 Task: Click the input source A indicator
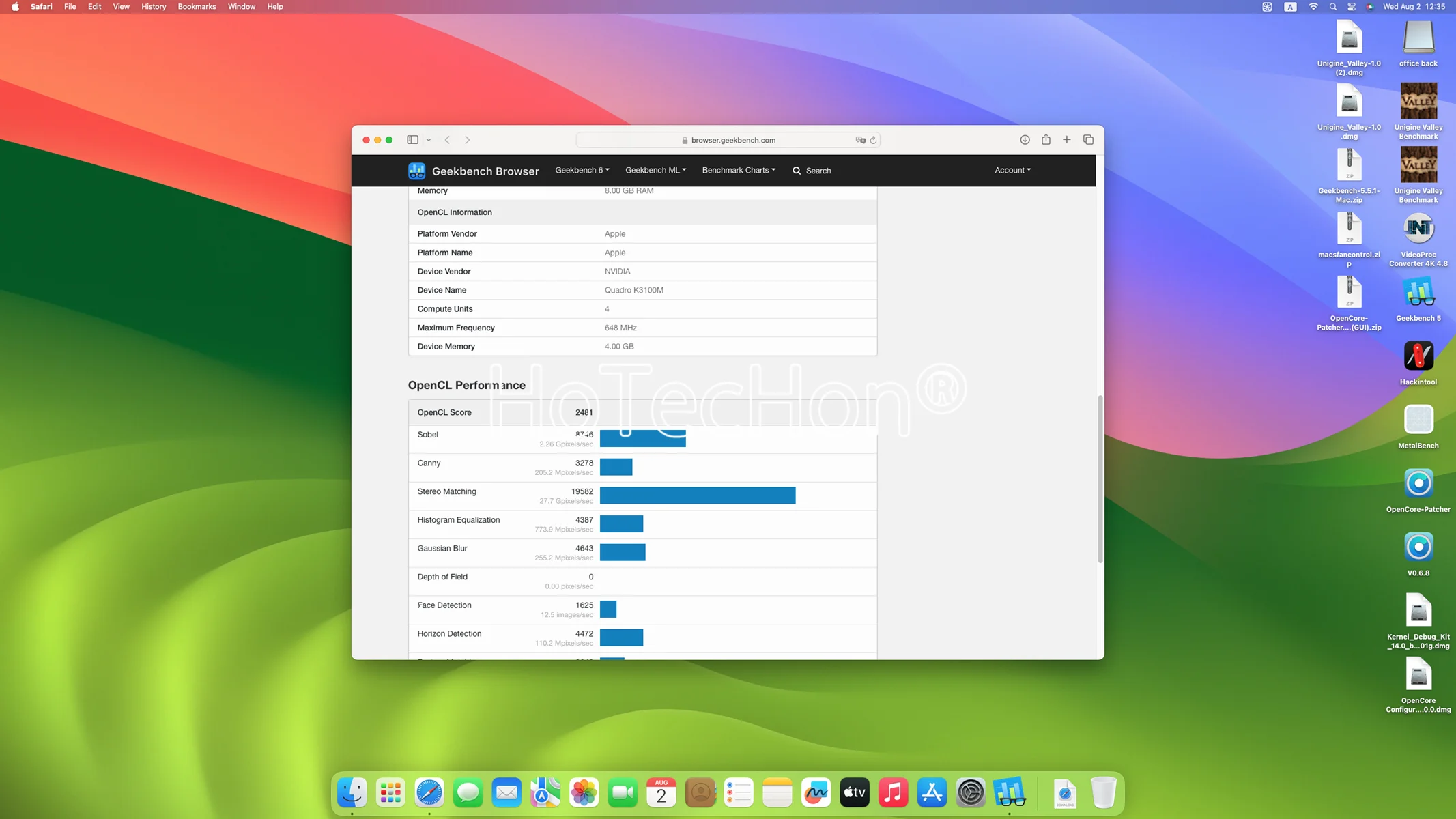click(x=1290, y=7)
